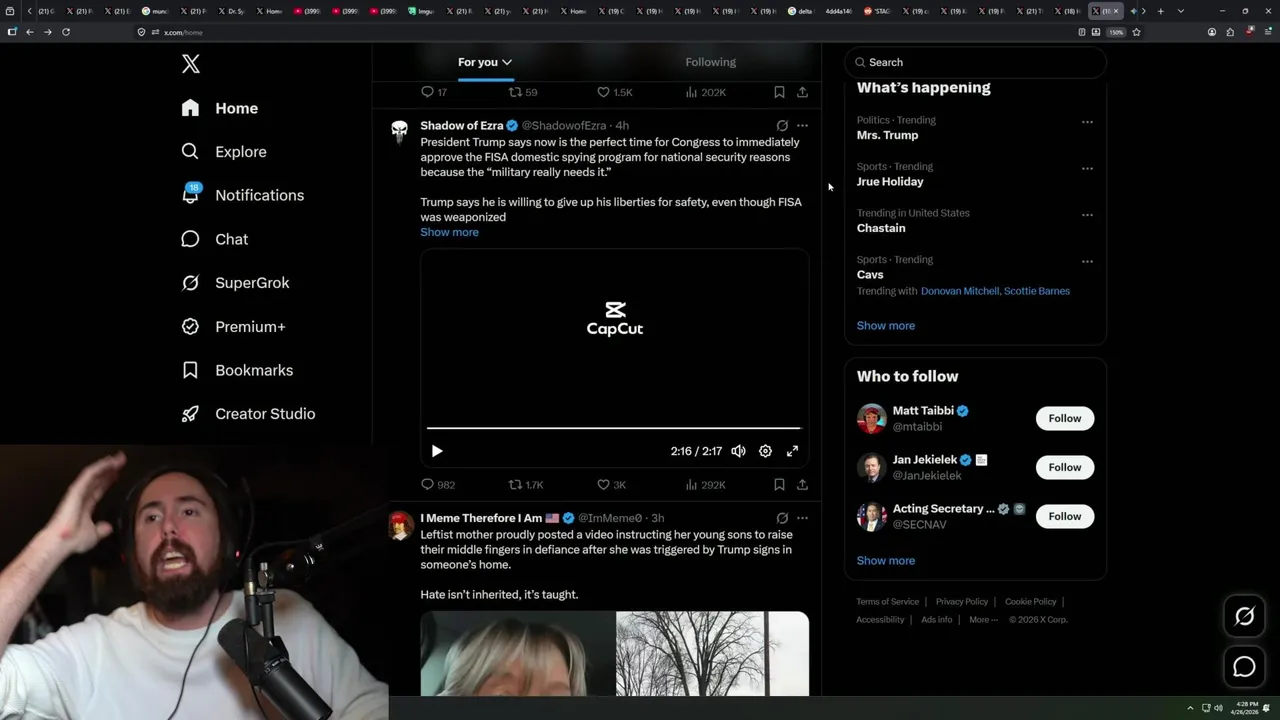Viewport: 1280px width, 720px height.
Task: Open Chat in sidebar
Action: coord(215,239)
